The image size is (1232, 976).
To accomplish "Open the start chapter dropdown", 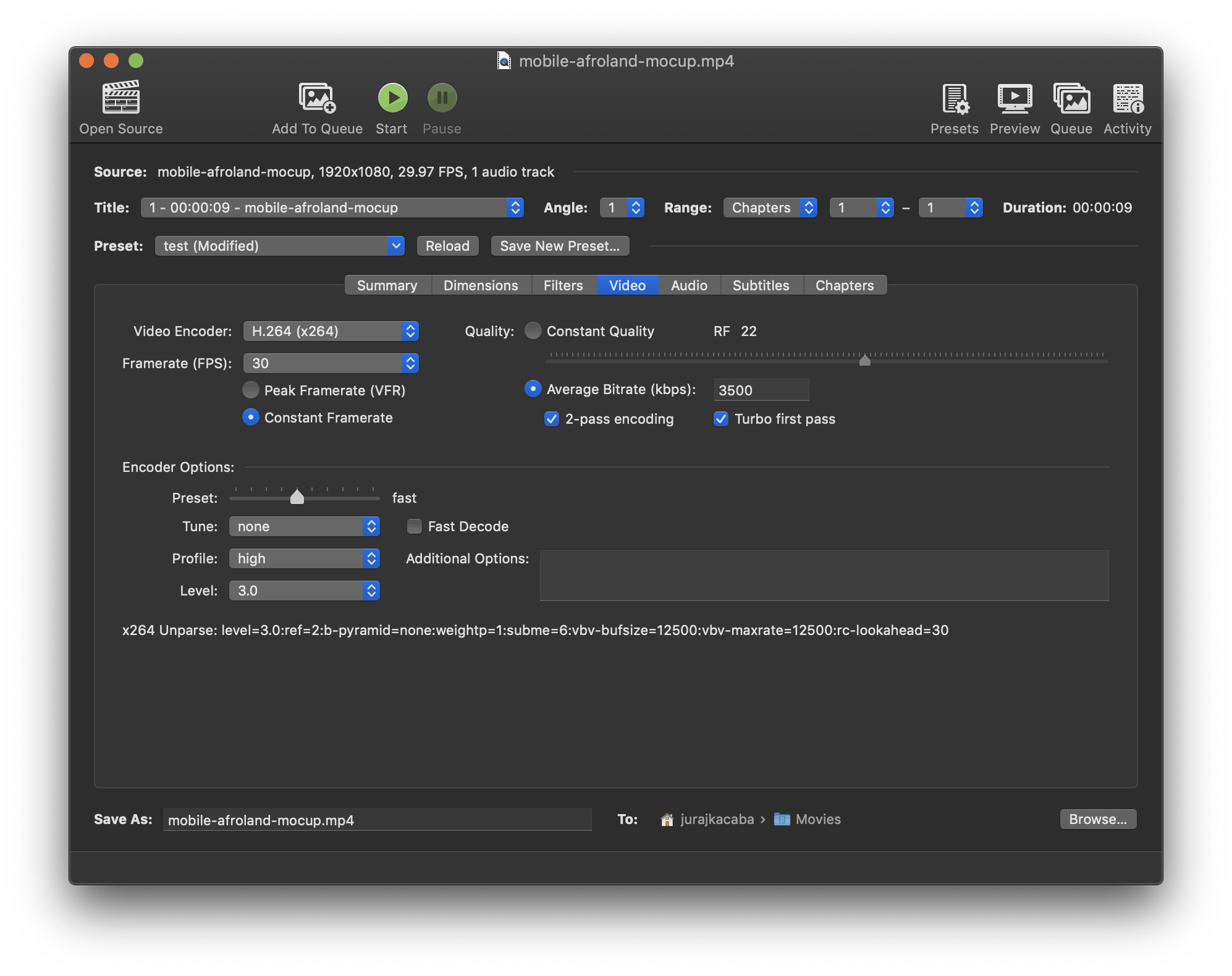I will click(x=861, y=208).
